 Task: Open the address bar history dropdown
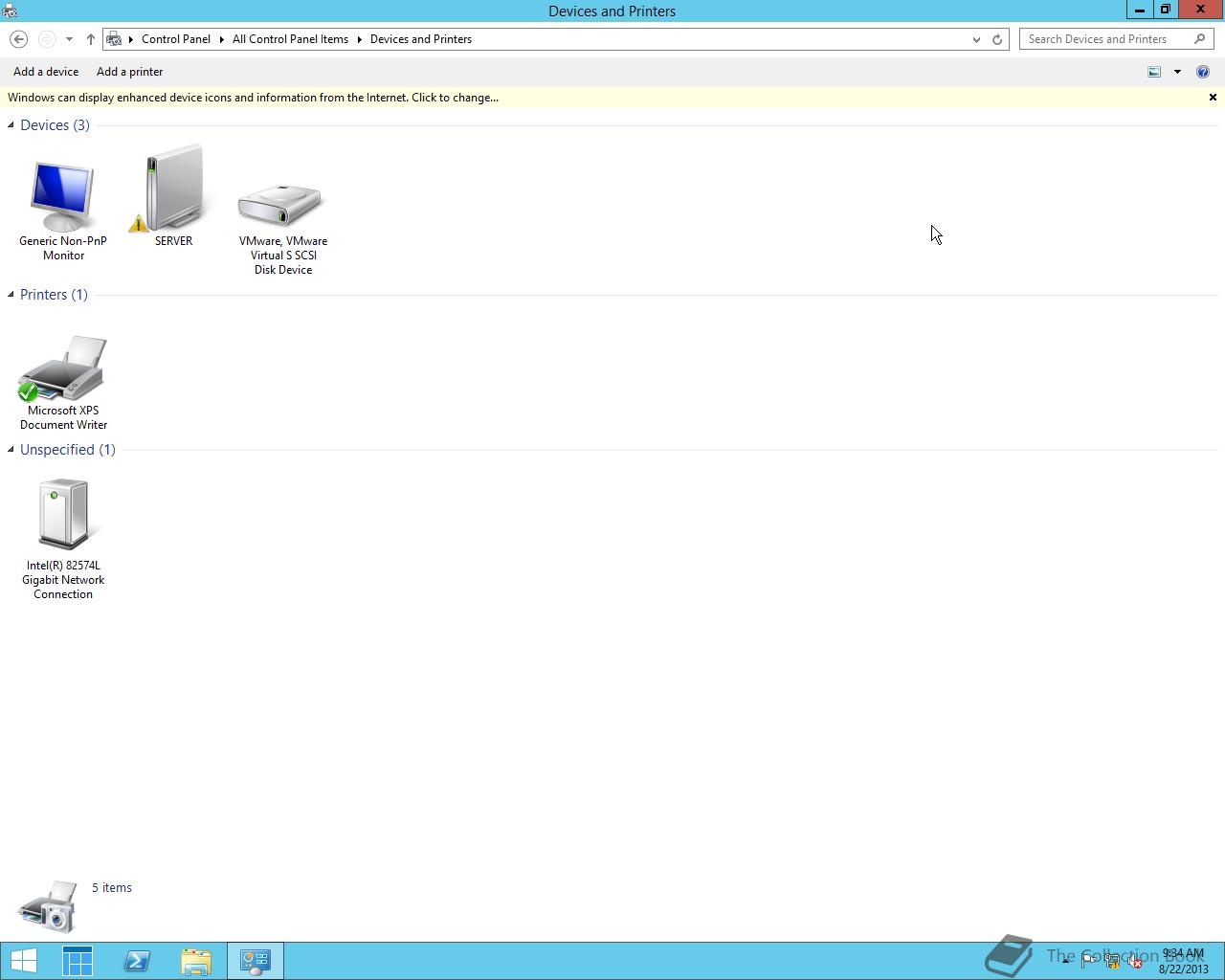pyautogui.click(x=976, y=39)
